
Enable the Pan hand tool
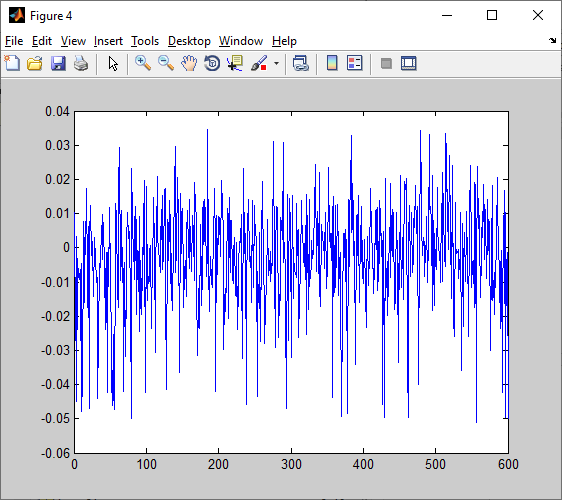pos(189,63)
